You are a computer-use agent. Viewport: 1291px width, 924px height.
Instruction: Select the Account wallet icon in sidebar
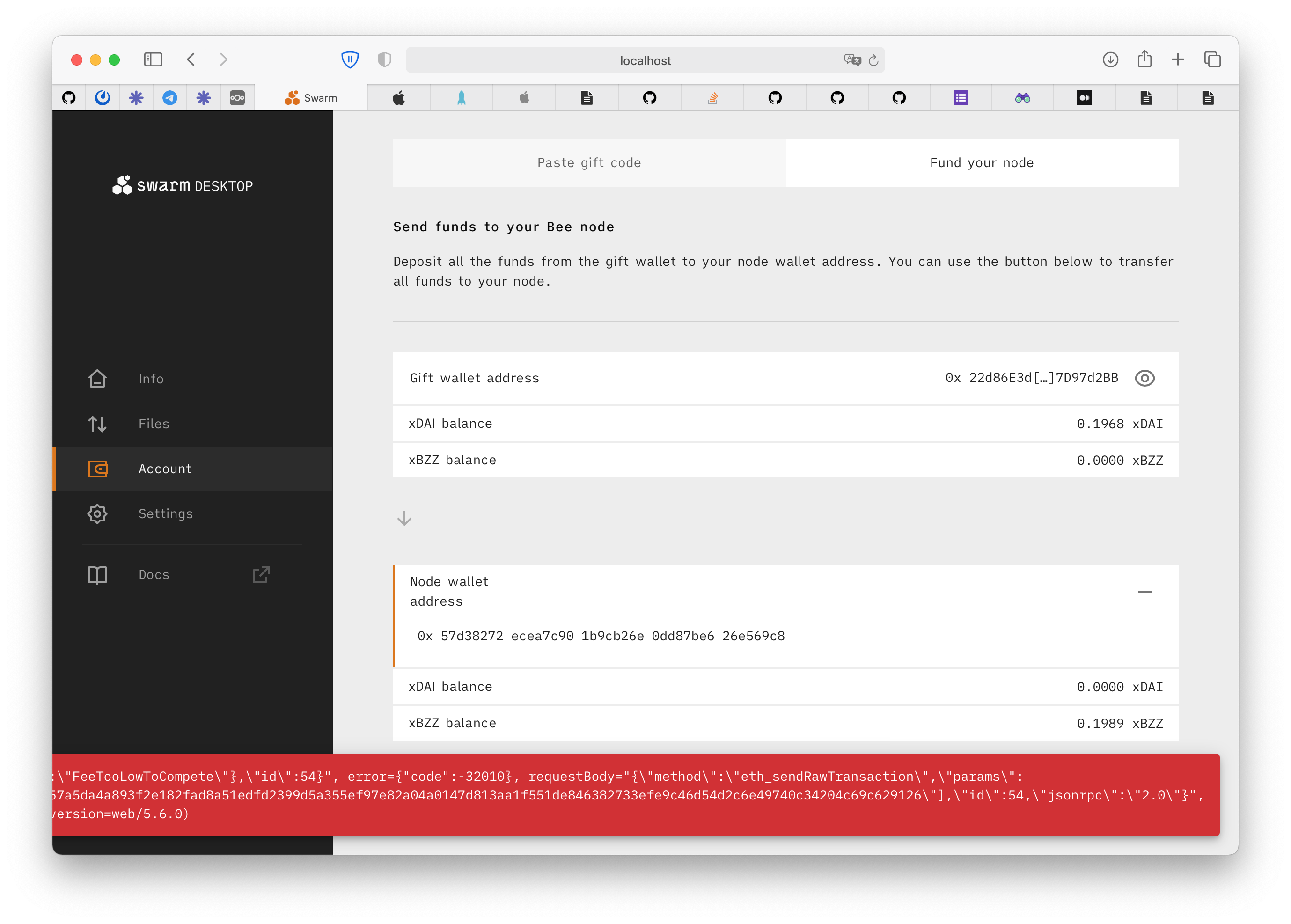coord(97,469)
